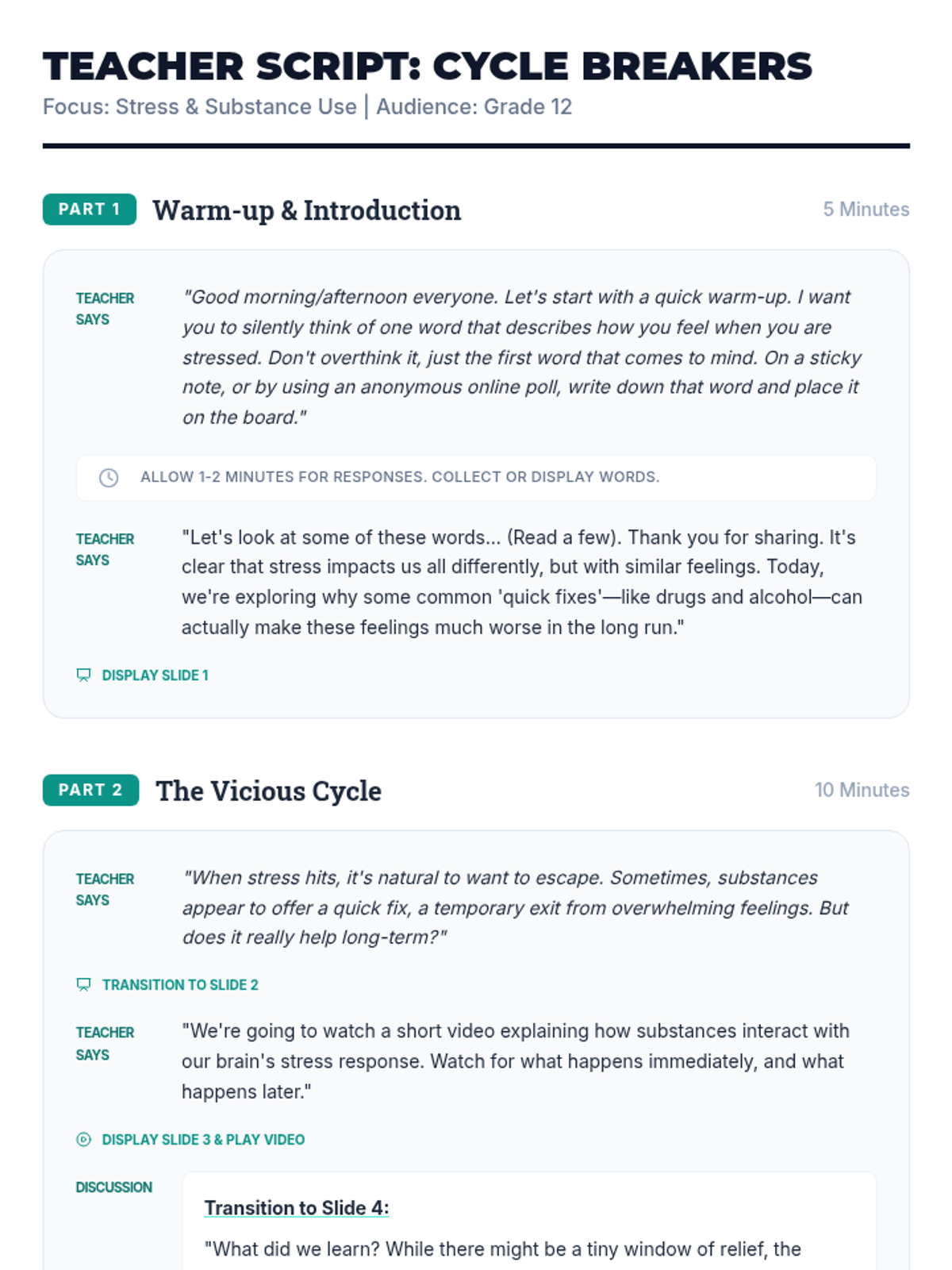Click the DISPLAY SLIDE 3 & PLAY VIDEO text

tap(203, 1140)
